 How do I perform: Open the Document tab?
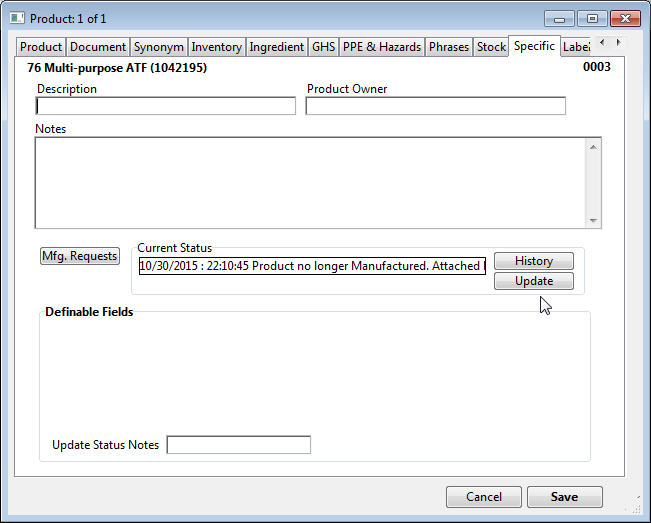pyautogui.click(x=98, y=47)
